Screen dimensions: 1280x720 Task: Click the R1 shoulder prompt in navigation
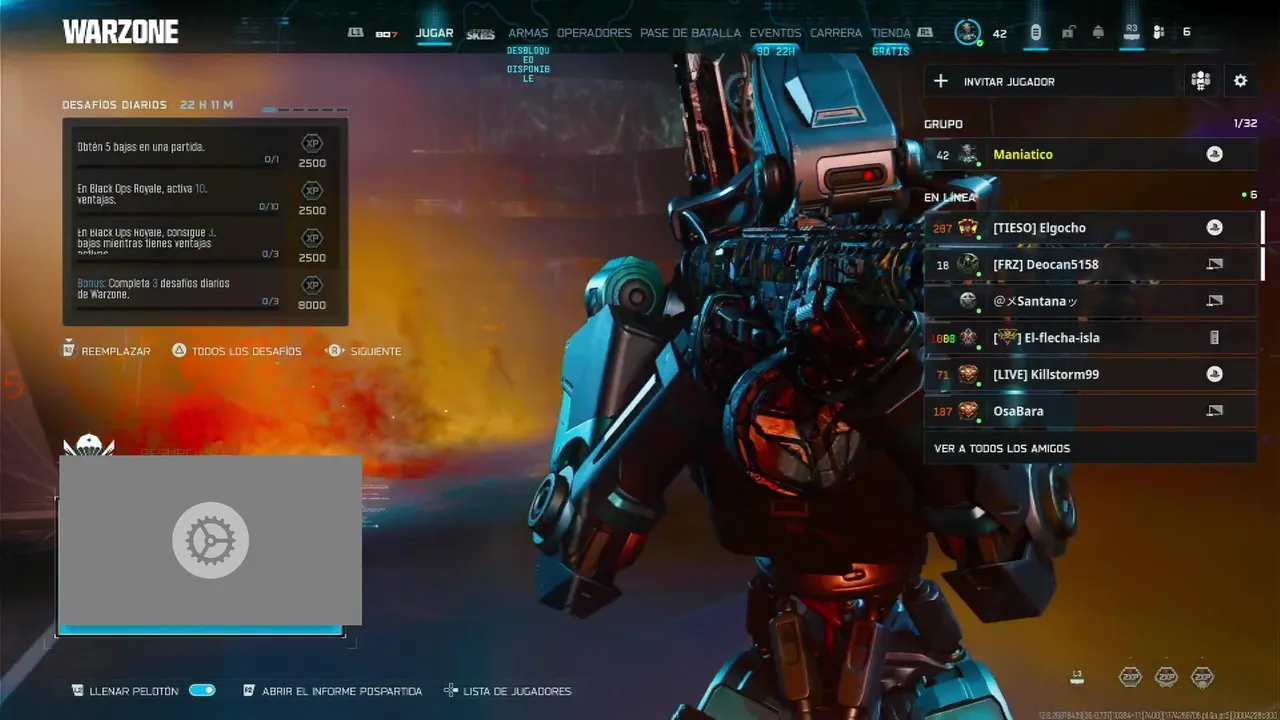click(925, 33)
